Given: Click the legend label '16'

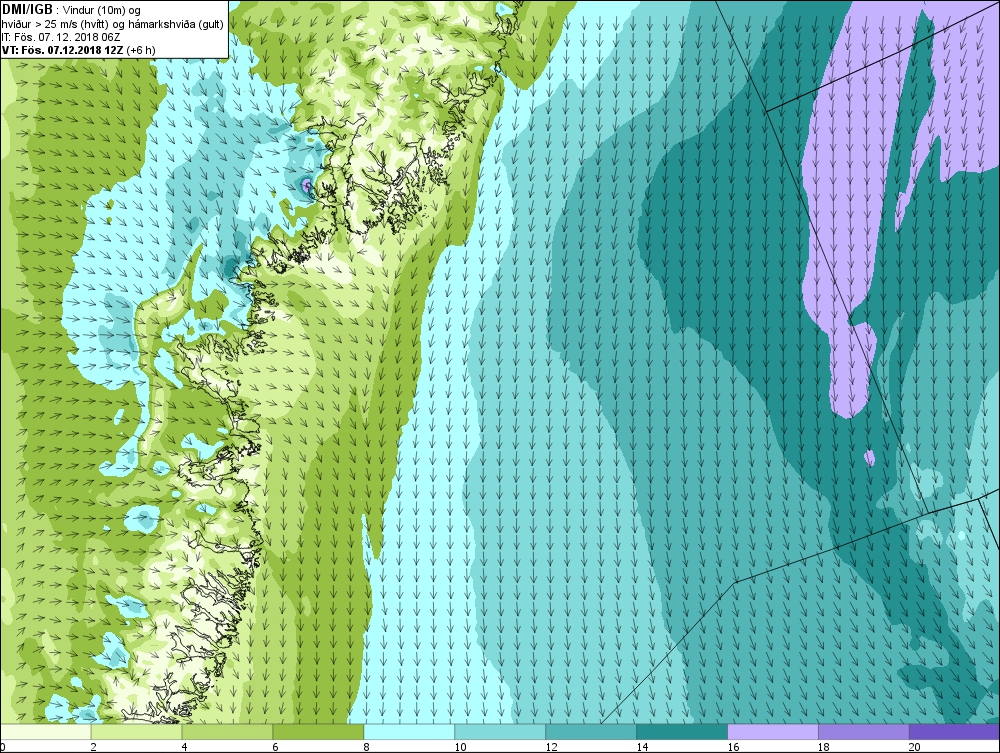Looking at the screenshot, I should point(733,747).
